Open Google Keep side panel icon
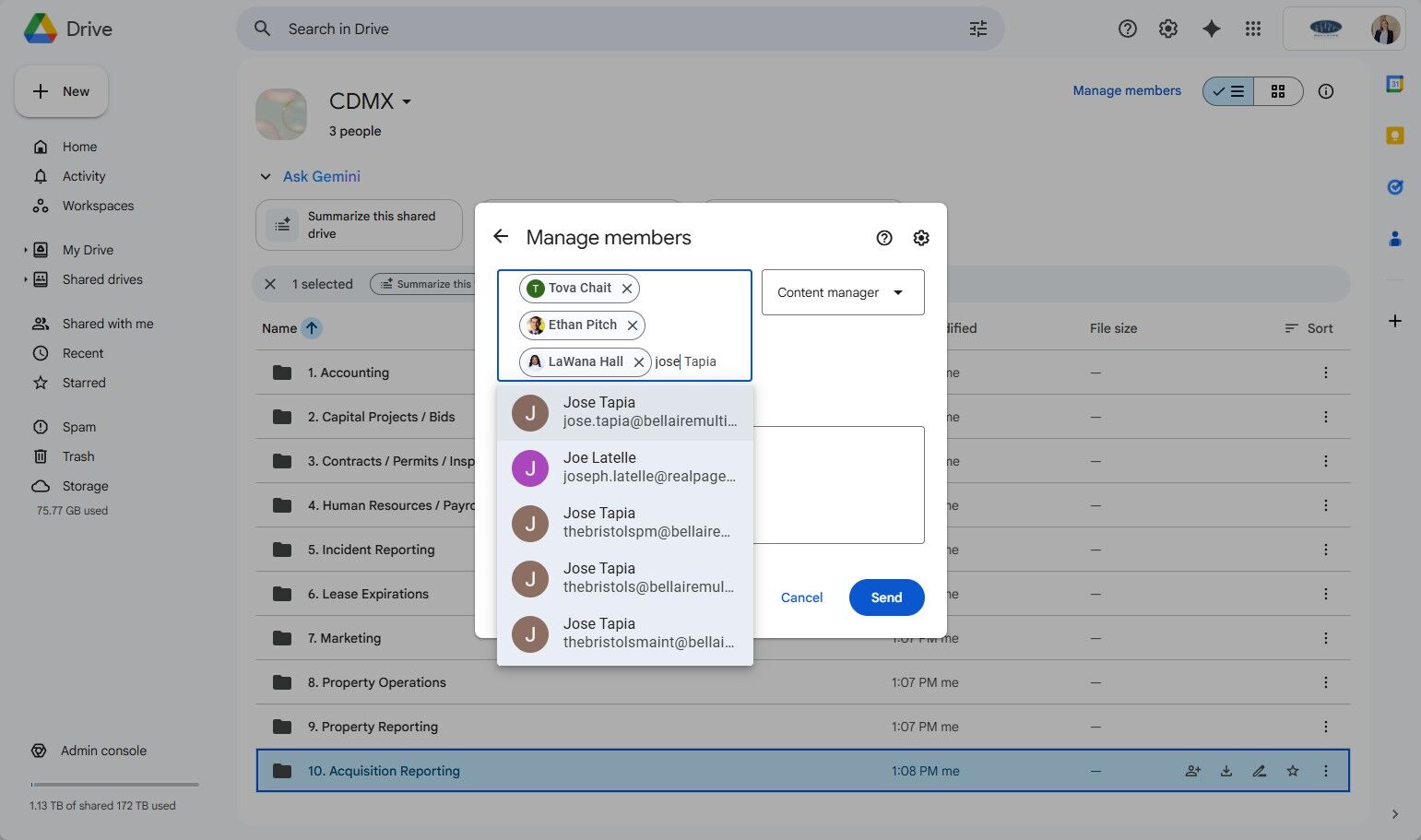Image resolution: width=1421 pixels, height=840 pixels. [x=1395, y=136]
